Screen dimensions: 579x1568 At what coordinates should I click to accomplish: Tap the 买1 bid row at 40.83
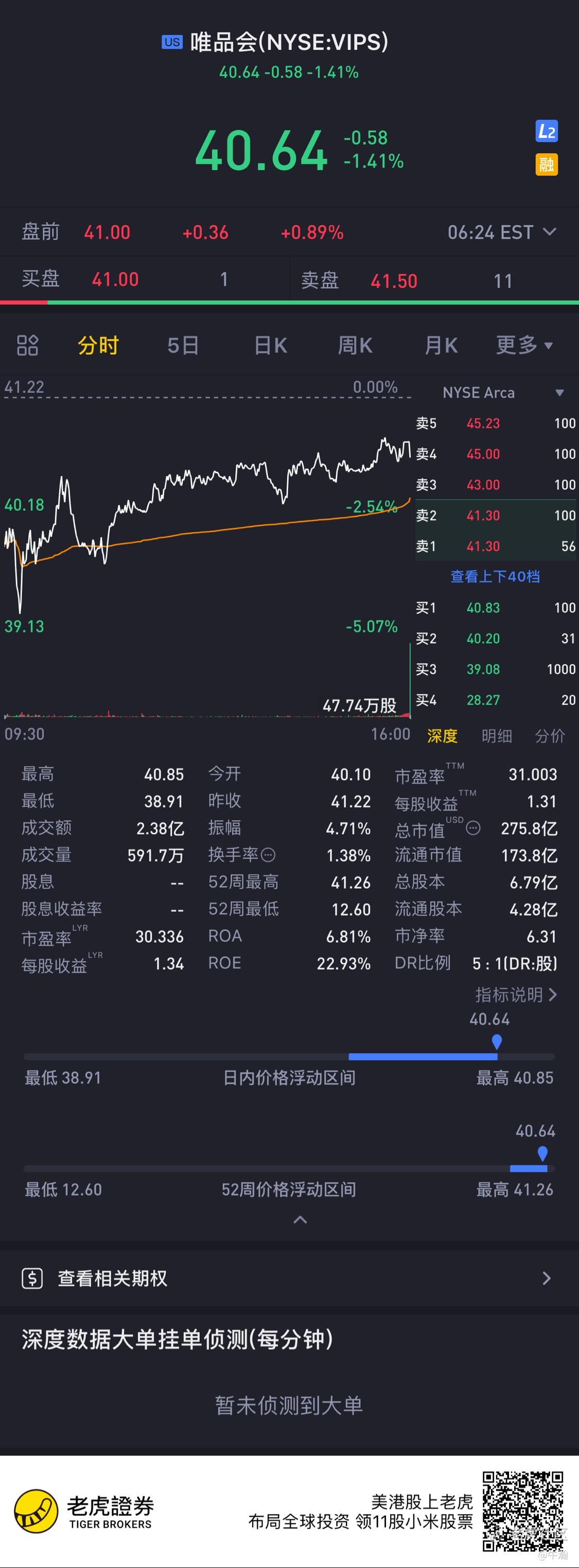(496, 607)
